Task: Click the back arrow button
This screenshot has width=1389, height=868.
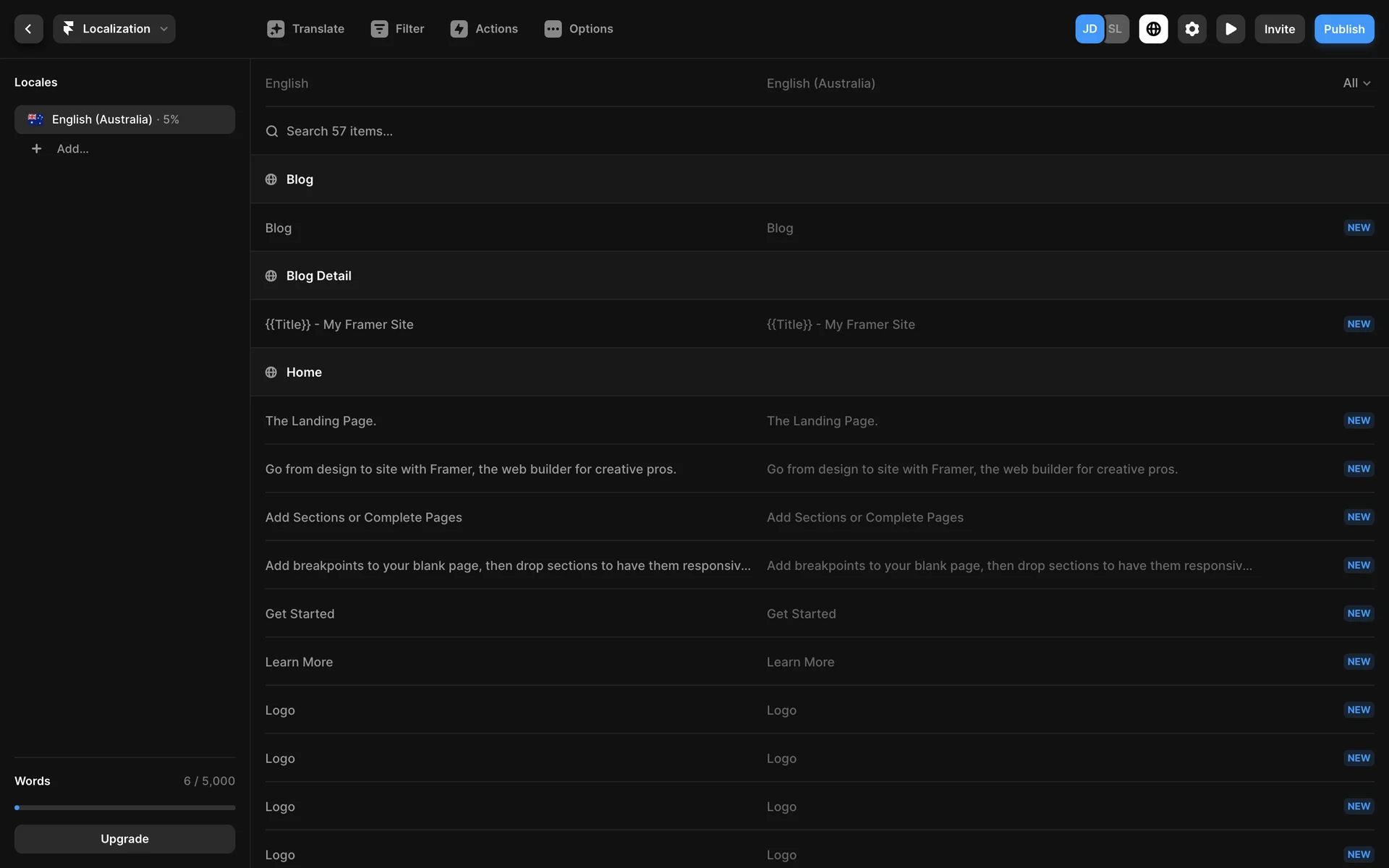Action: pos(28,29)
